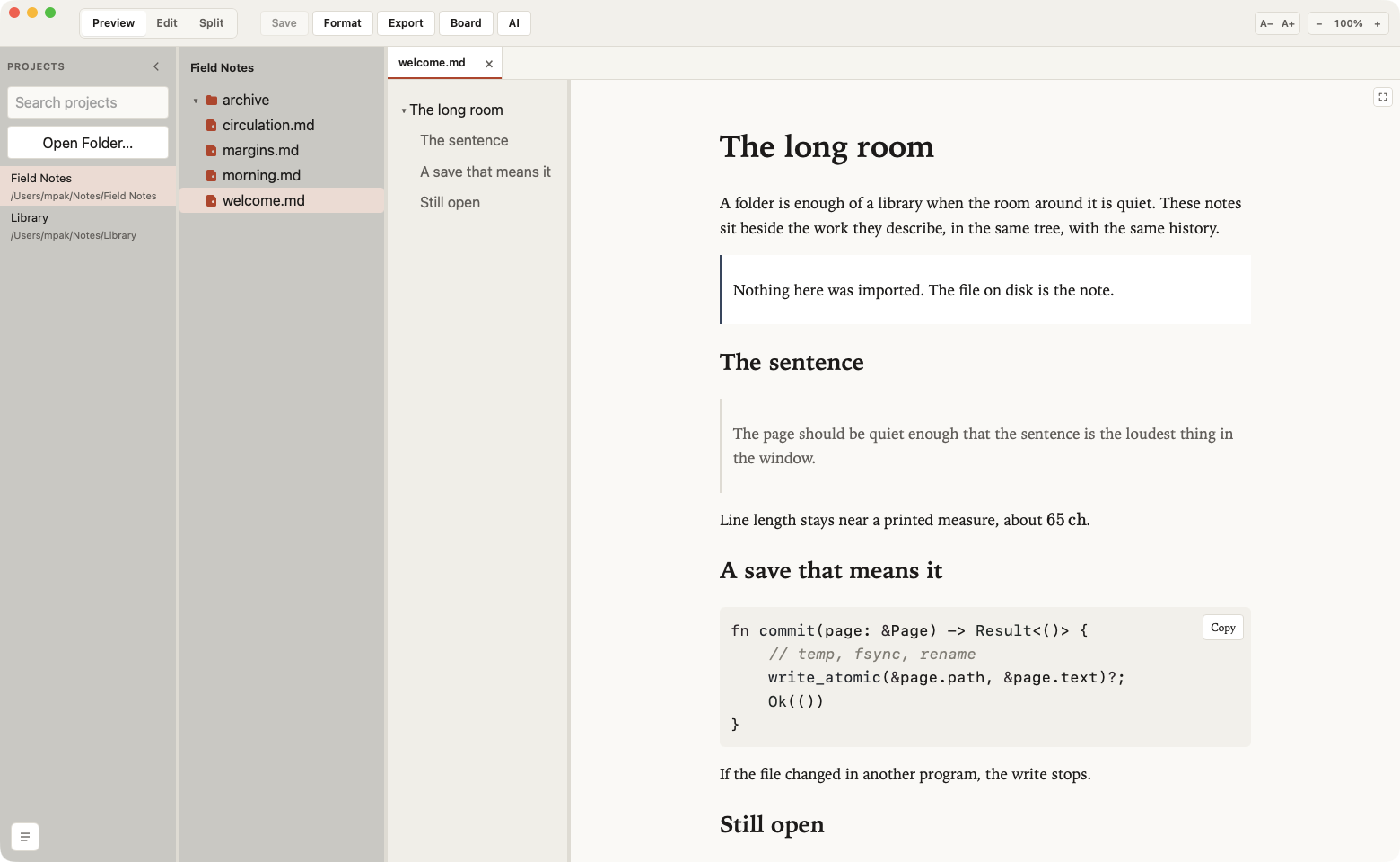This screenshot has height=862, width=1400.
Task: Jump to Still open outline entry
Action: pyautogui.click(x=450, y=203)
